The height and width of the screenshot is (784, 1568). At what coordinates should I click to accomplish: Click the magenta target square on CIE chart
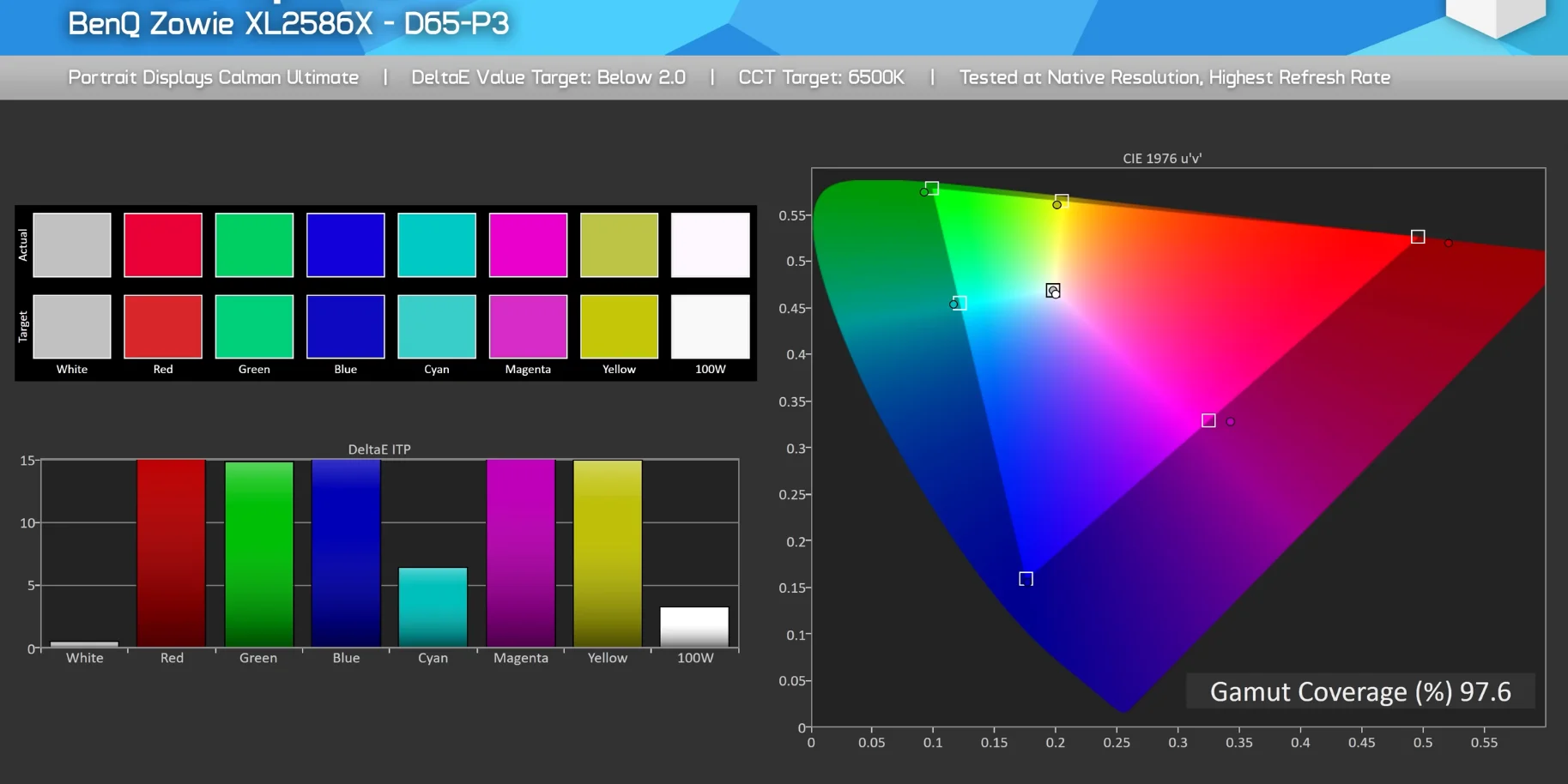[1208, 420]
